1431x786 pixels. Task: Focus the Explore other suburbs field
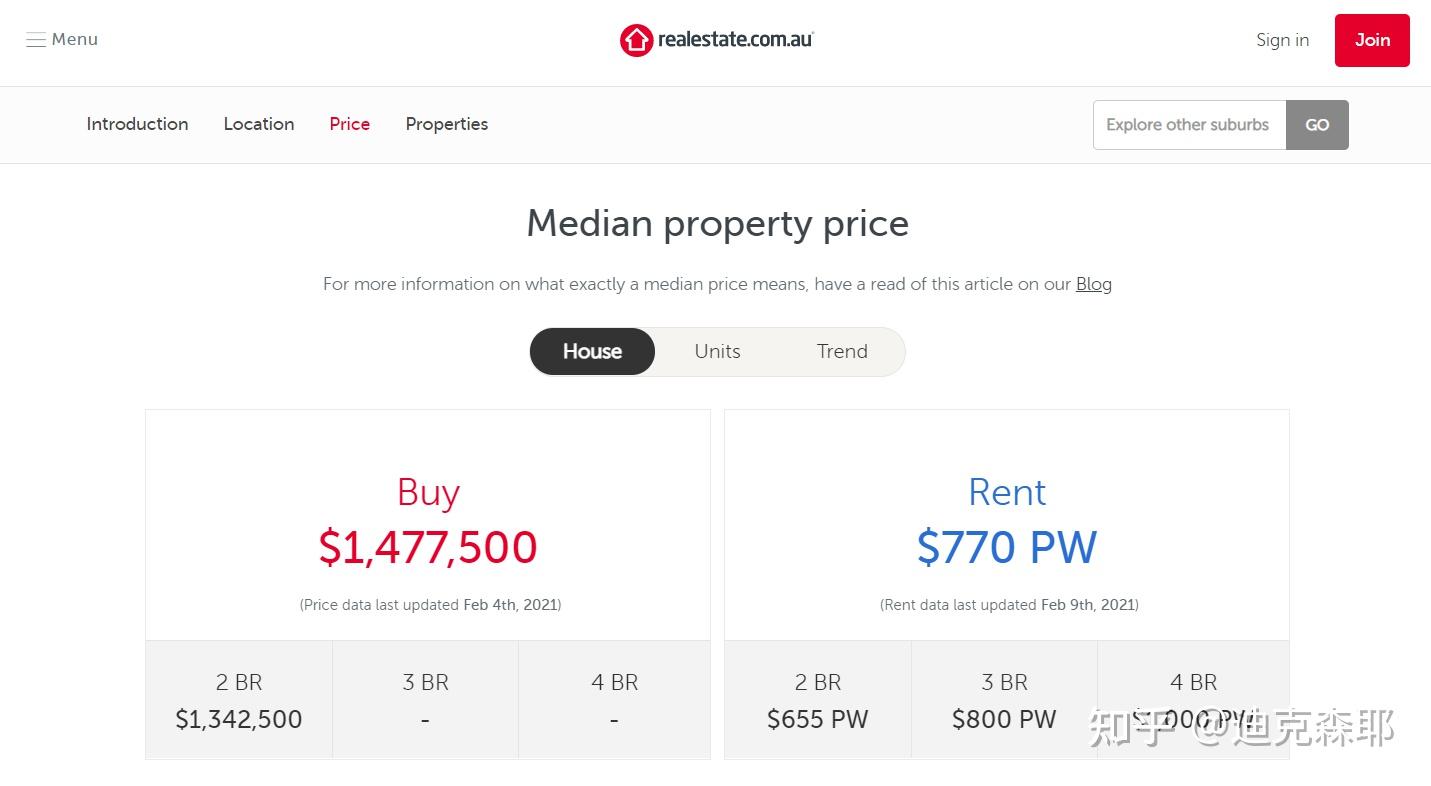click(x=1189, y=125)
